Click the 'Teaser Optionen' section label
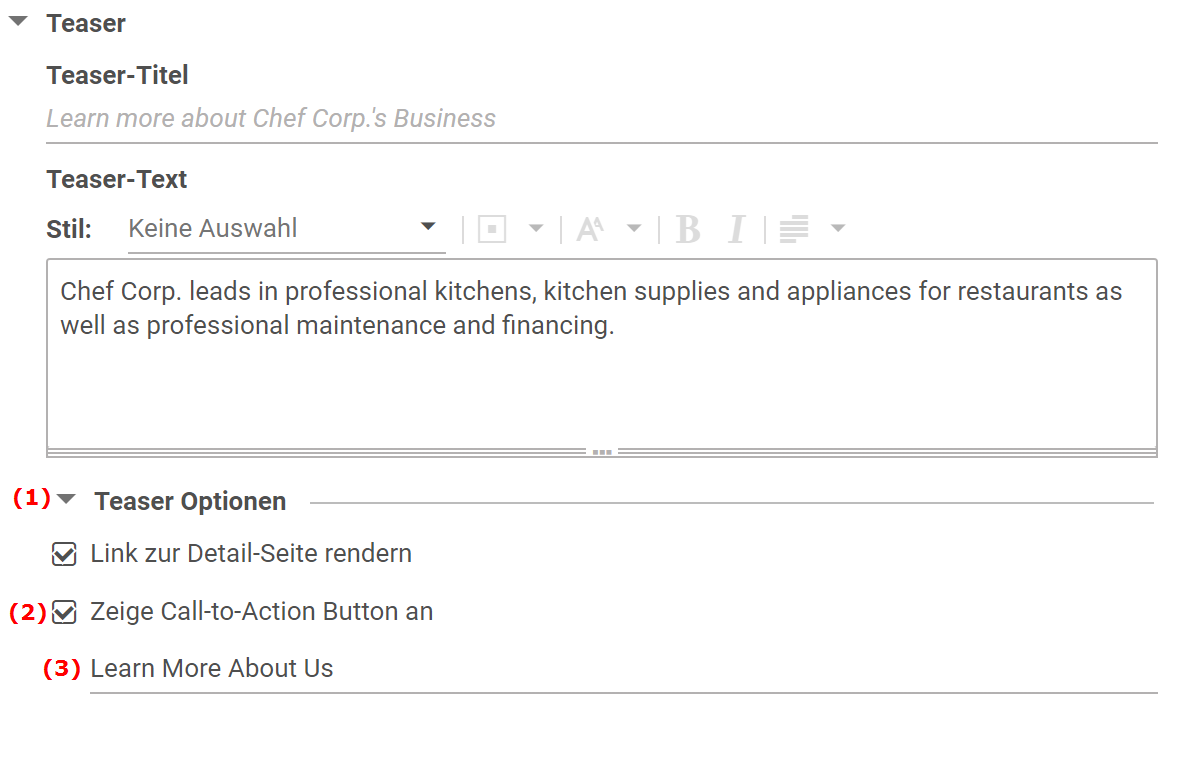The image size is (1204, 758). [190, 501]
